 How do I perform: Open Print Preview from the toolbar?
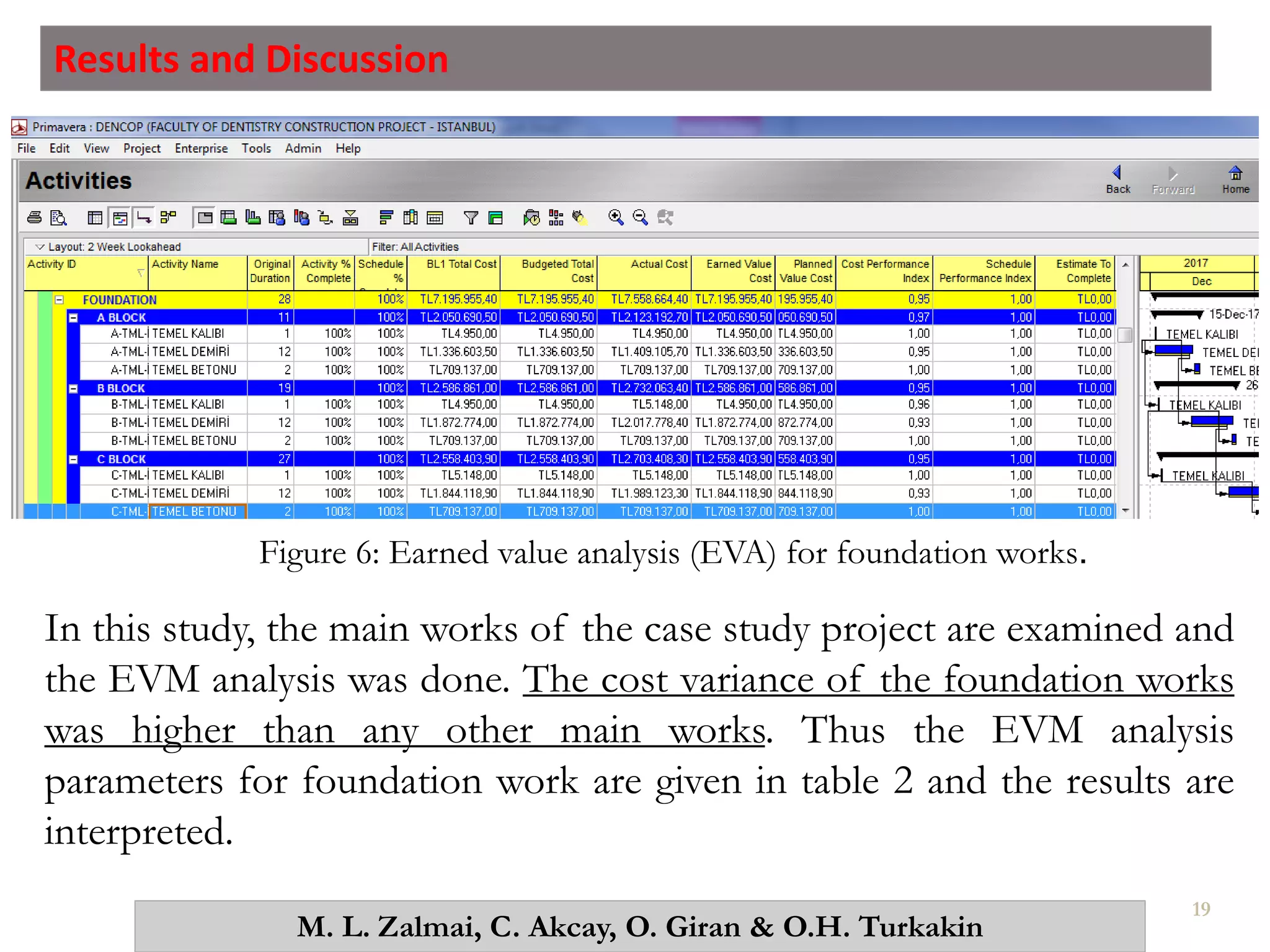tap(58, 218)
